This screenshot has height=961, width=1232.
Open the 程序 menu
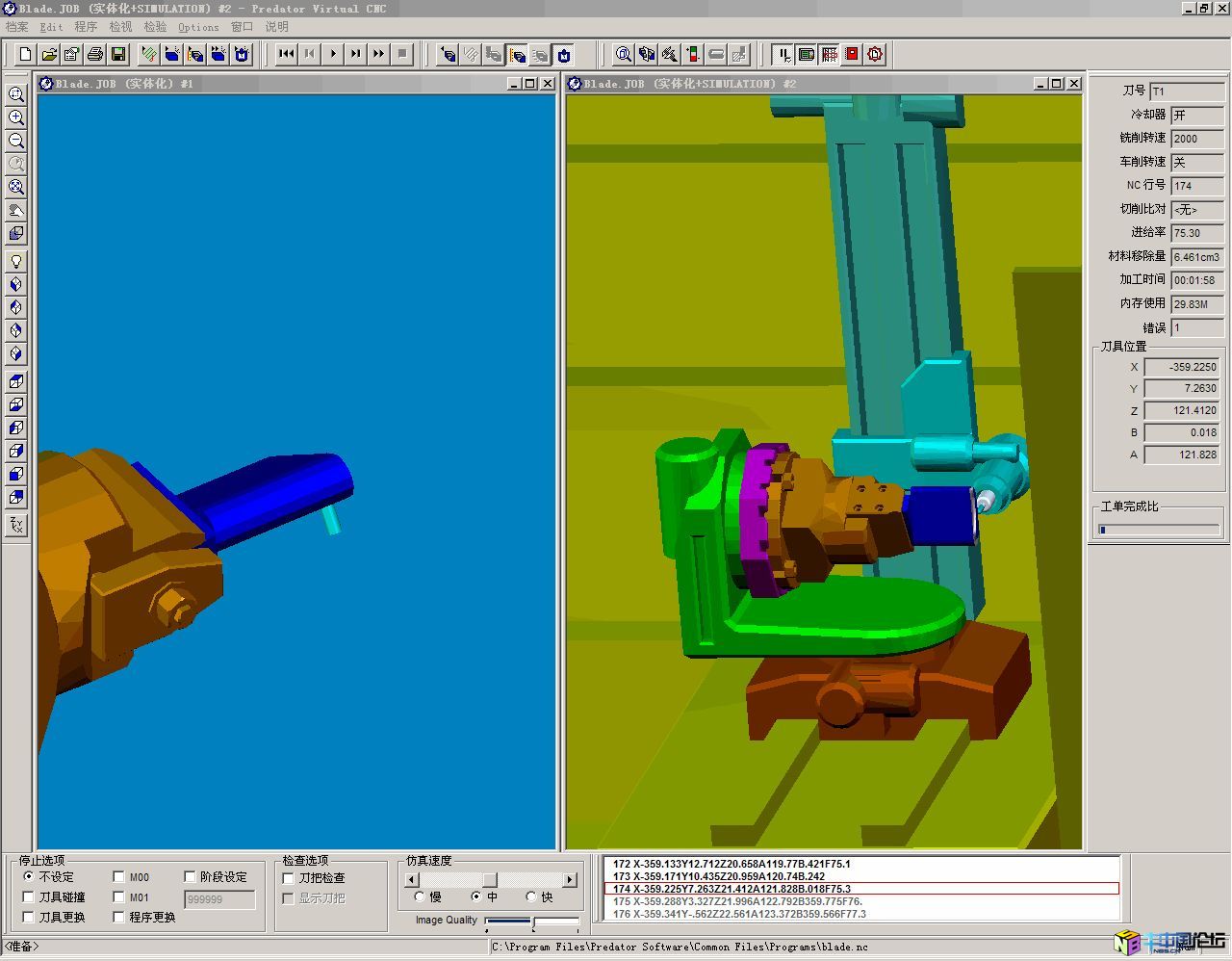coord(86,27)
